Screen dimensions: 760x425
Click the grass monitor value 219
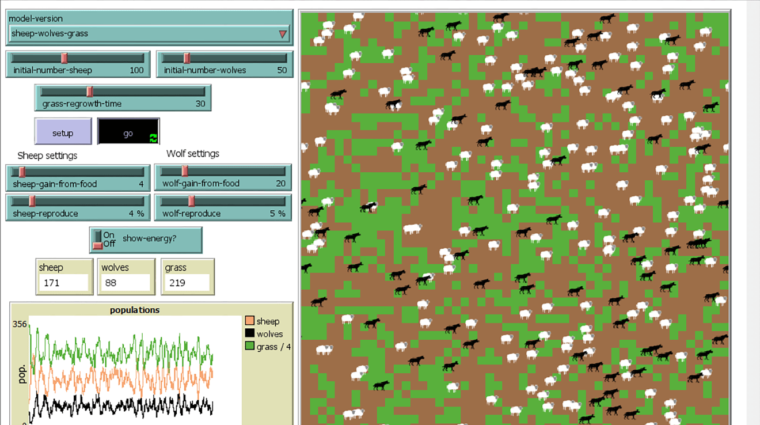(187, 283)
